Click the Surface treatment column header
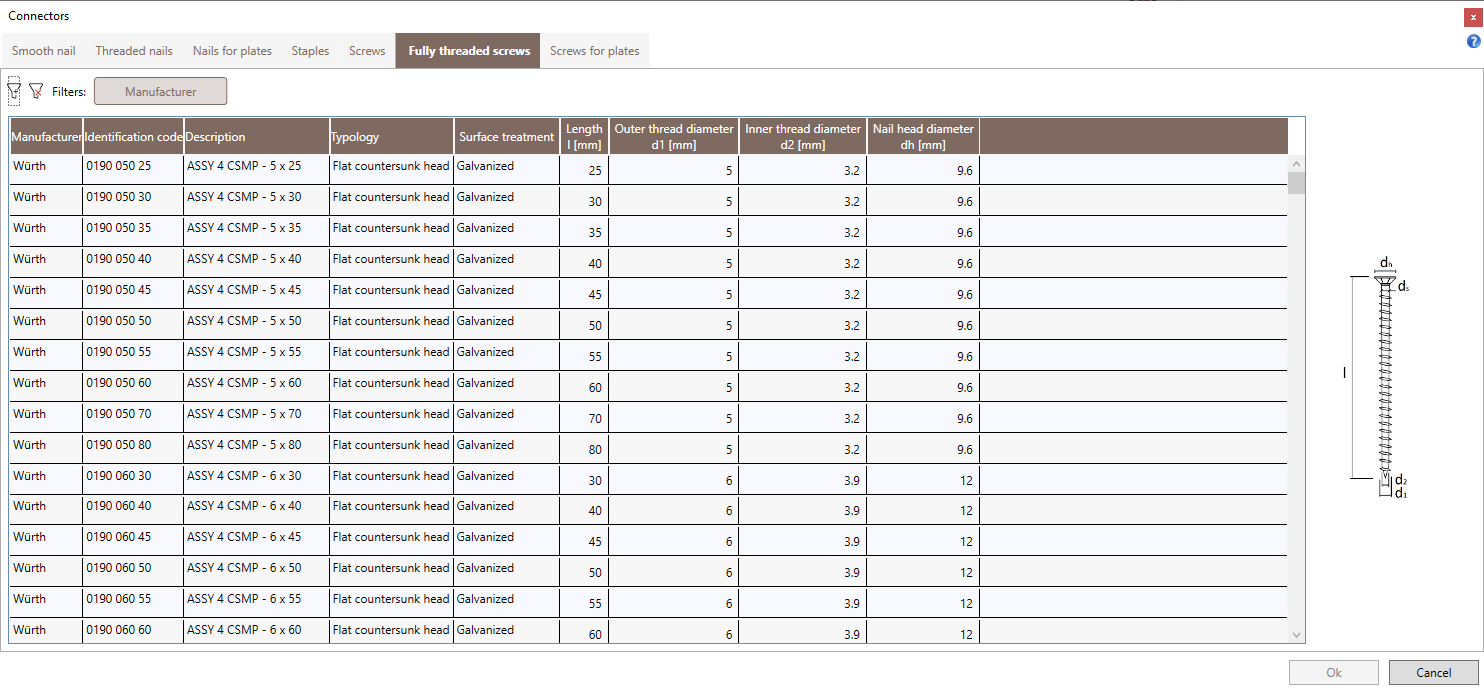1484x692 pixels. (x=507, y=137)
